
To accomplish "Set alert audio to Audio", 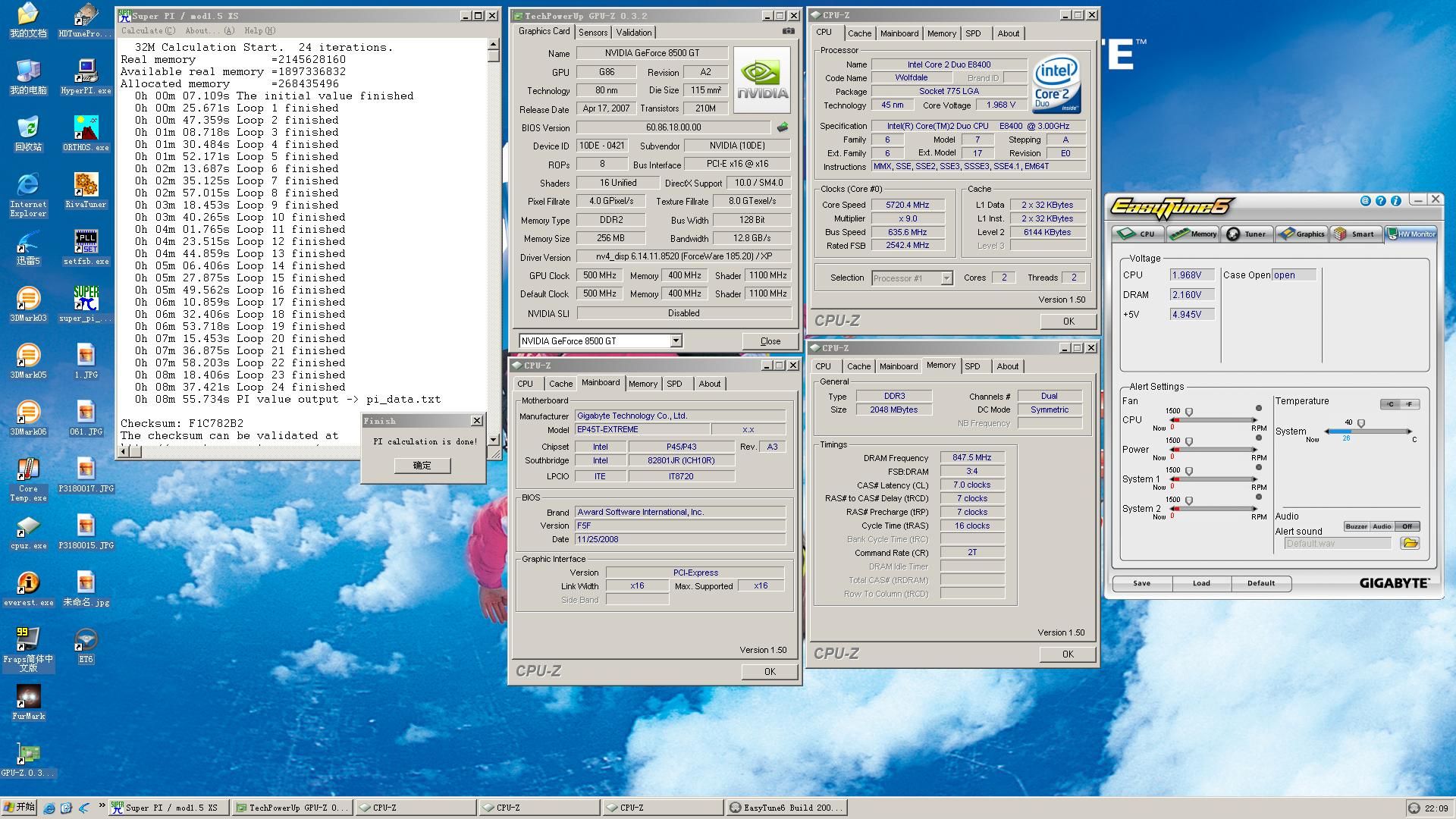I will [1382, 526].
